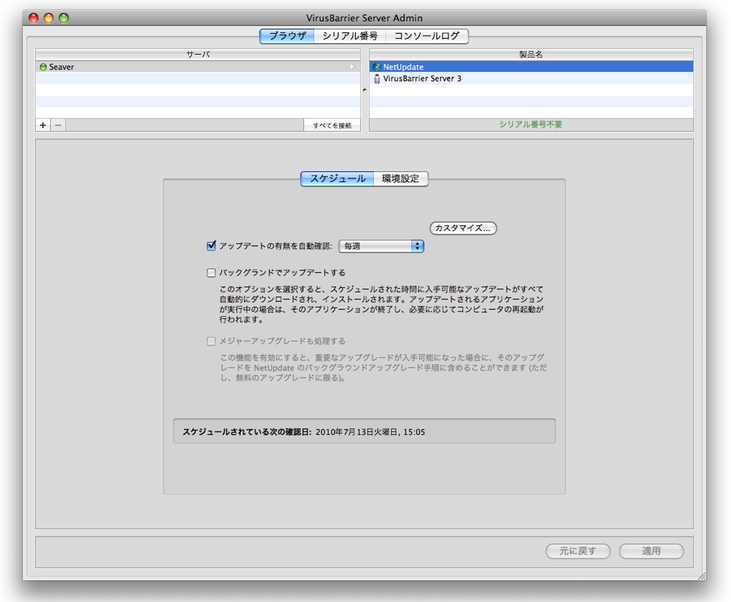Open the コンソールログ tab
Image resolution: width=731 pixels, height=602 pixels.
[x=427, y=36]
